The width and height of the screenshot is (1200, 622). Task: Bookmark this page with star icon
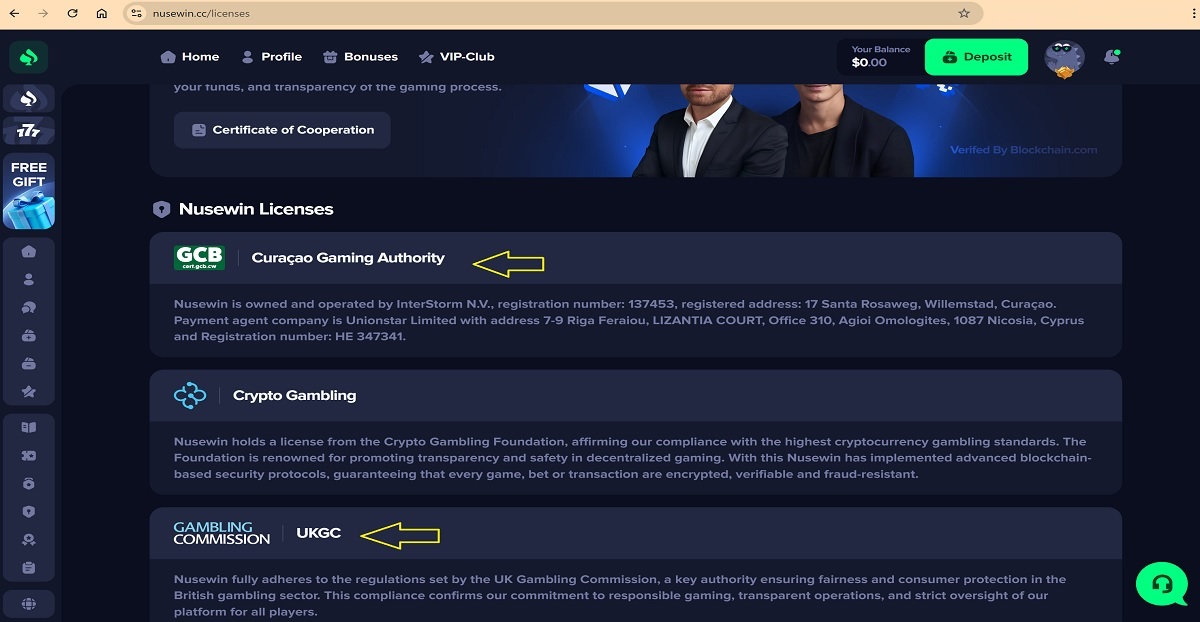pos(964,14)
